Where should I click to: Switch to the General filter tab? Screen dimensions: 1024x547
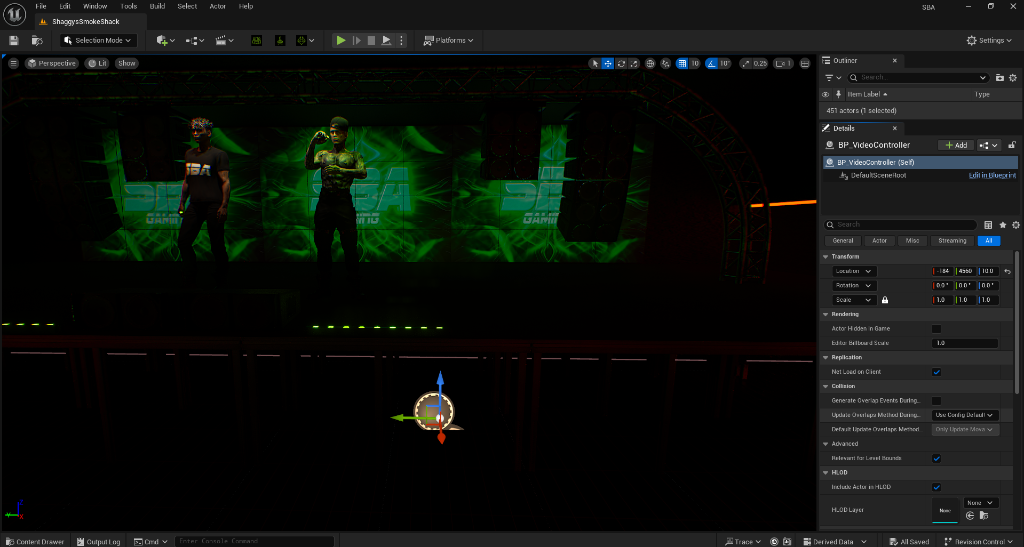pos(843,241)
